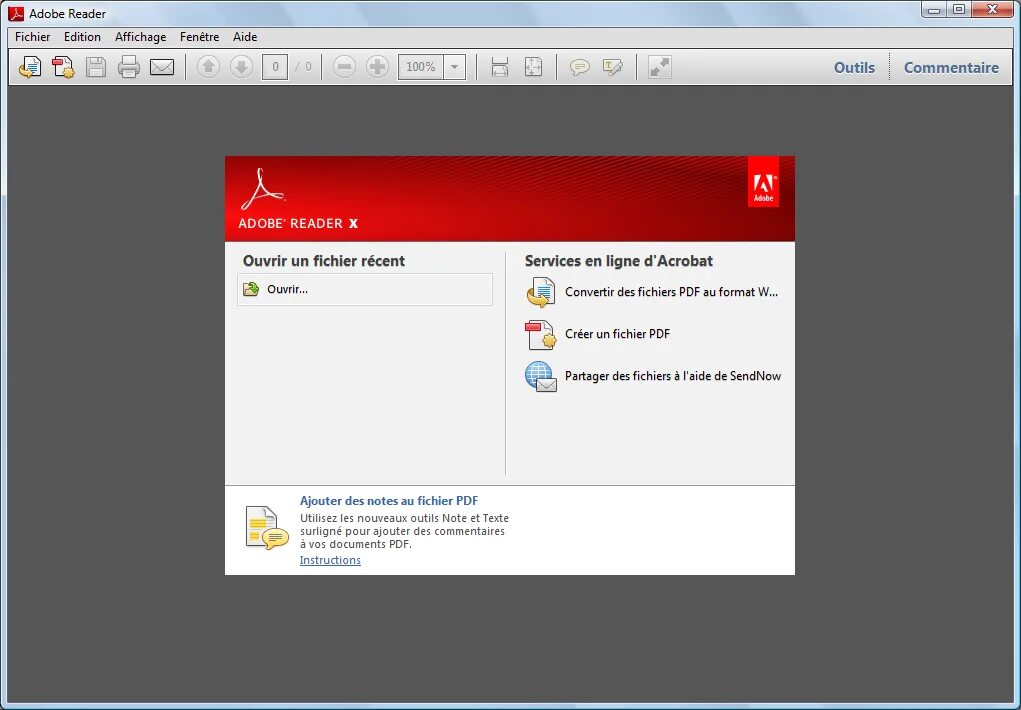Click Partager des fichiers à l'aide de SendNow
1021x710 pixels.
pyautogui.click(x=673, y=376)
